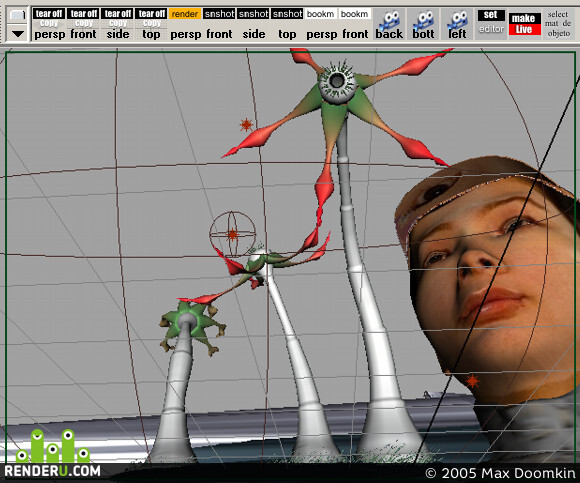This screenshot has height=483, width=580.
Task: Click the back camera view icon
Action: click(x=389, y=24)
